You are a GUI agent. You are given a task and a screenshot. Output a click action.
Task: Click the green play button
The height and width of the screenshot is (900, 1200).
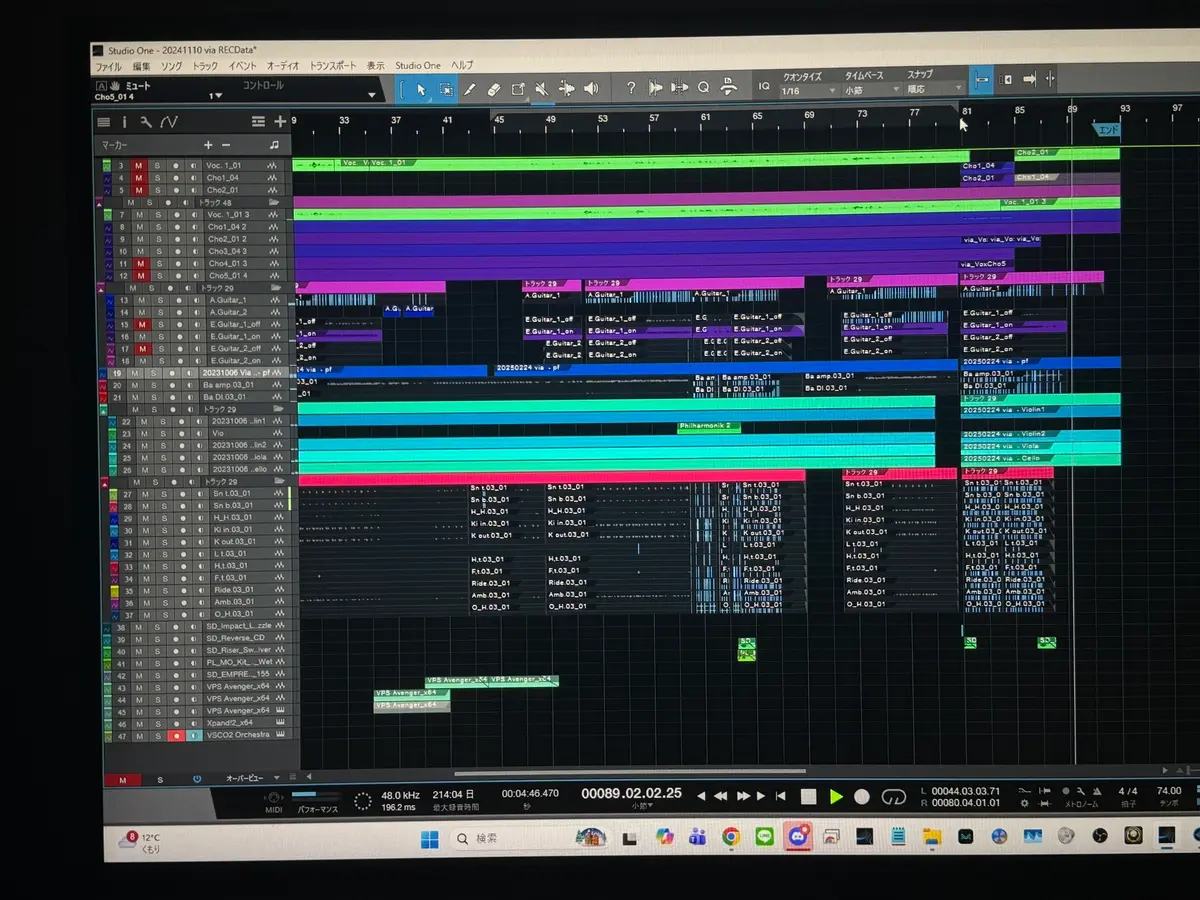[836, 797]
